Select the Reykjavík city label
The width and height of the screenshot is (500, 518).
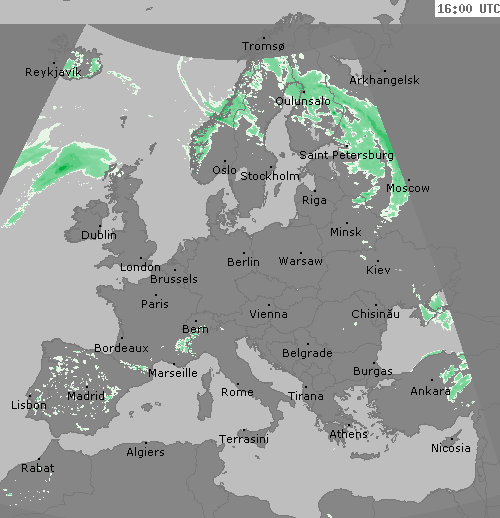53,72
